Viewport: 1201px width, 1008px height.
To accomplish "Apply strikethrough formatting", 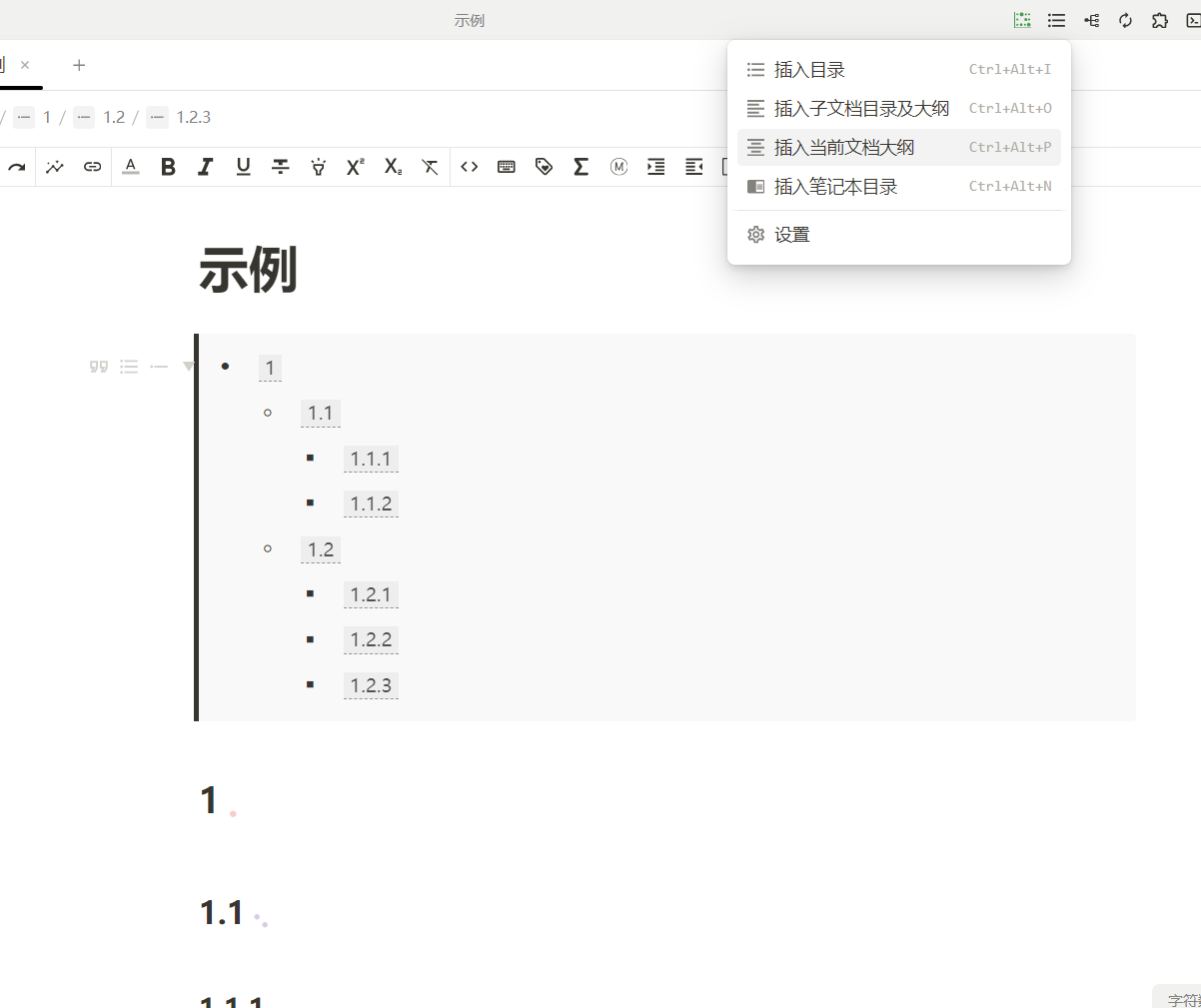I will coord(281,167).
